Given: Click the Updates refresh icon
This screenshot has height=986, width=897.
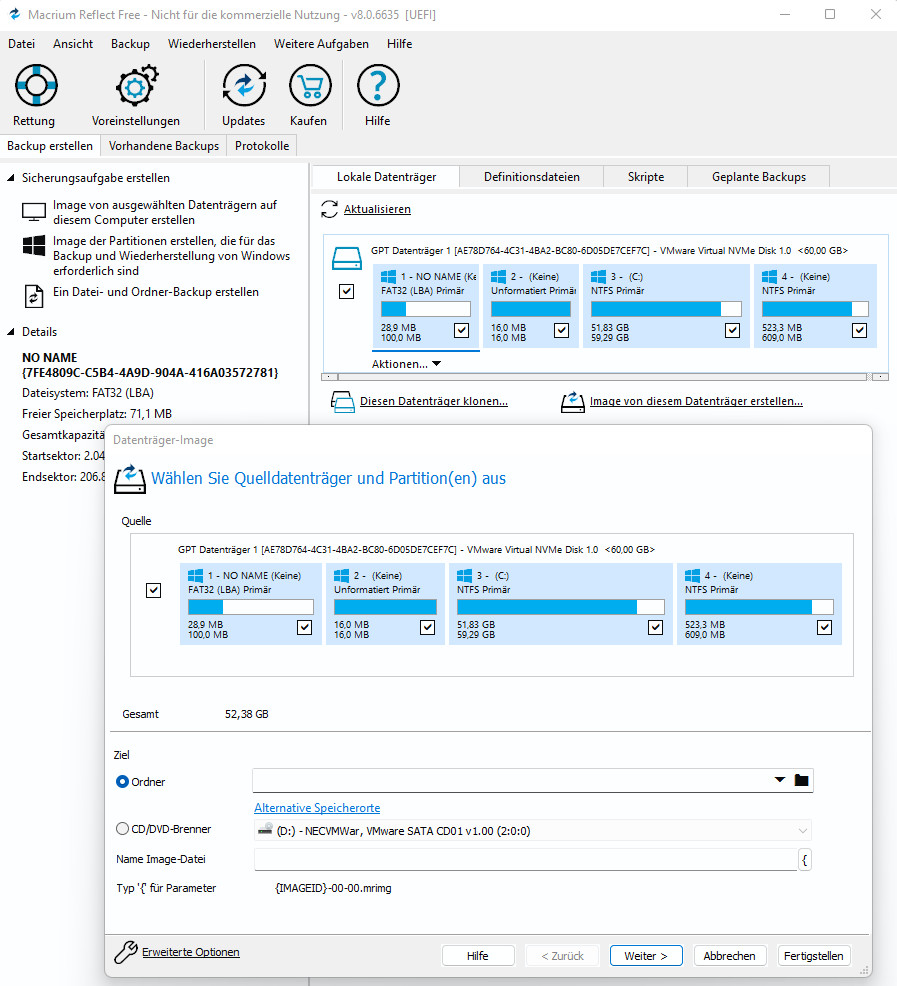Looking at the screenshot, I should coord(243,87).
